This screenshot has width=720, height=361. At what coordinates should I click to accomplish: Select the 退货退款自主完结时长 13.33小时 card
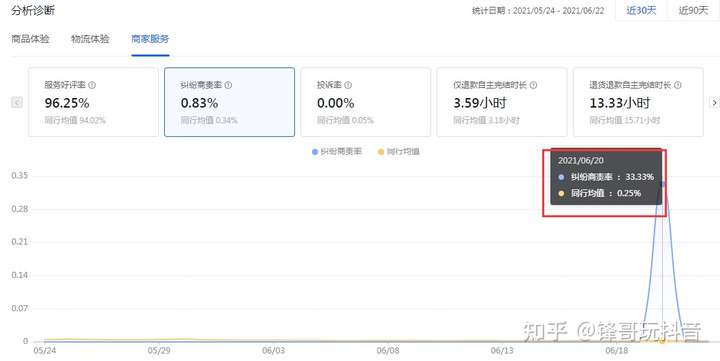tap(638, 102)
